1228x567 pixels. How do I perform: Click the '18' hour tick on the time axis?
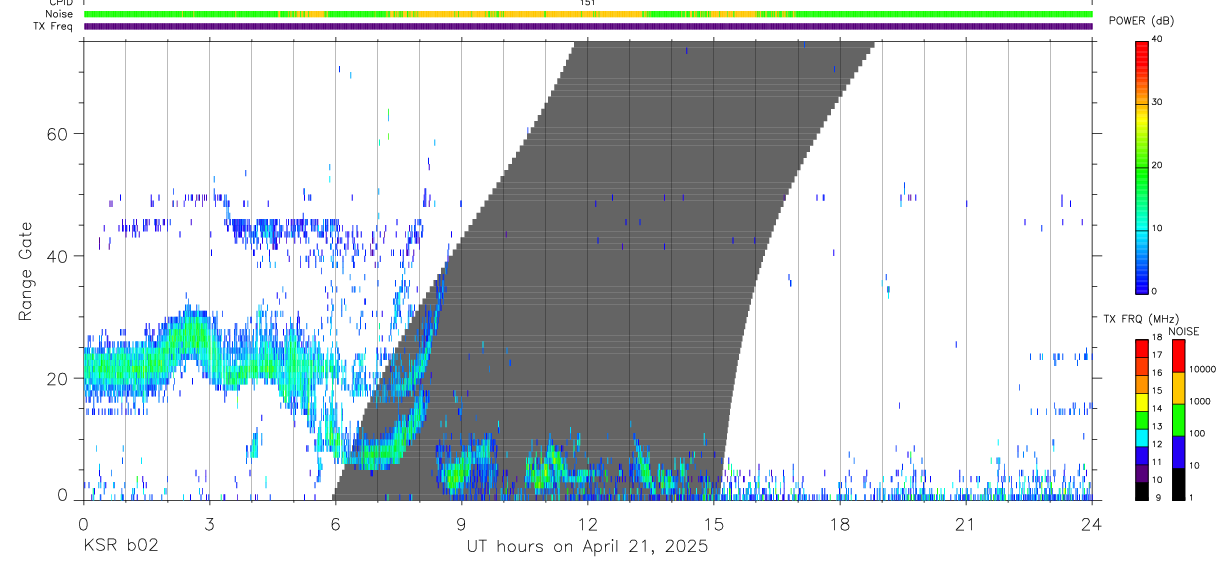coord(839,522)
